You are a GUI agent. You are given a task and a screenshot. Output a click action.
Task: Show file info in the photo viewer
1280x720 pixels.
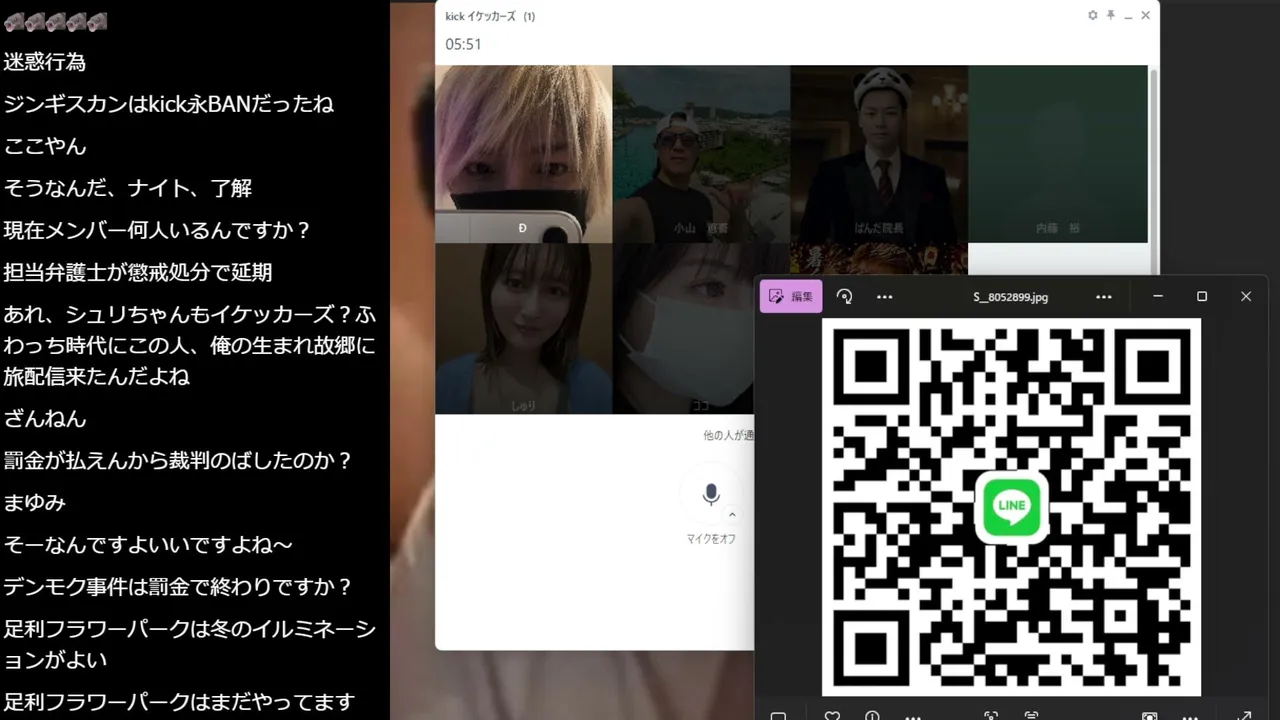(x=872, y=715)
